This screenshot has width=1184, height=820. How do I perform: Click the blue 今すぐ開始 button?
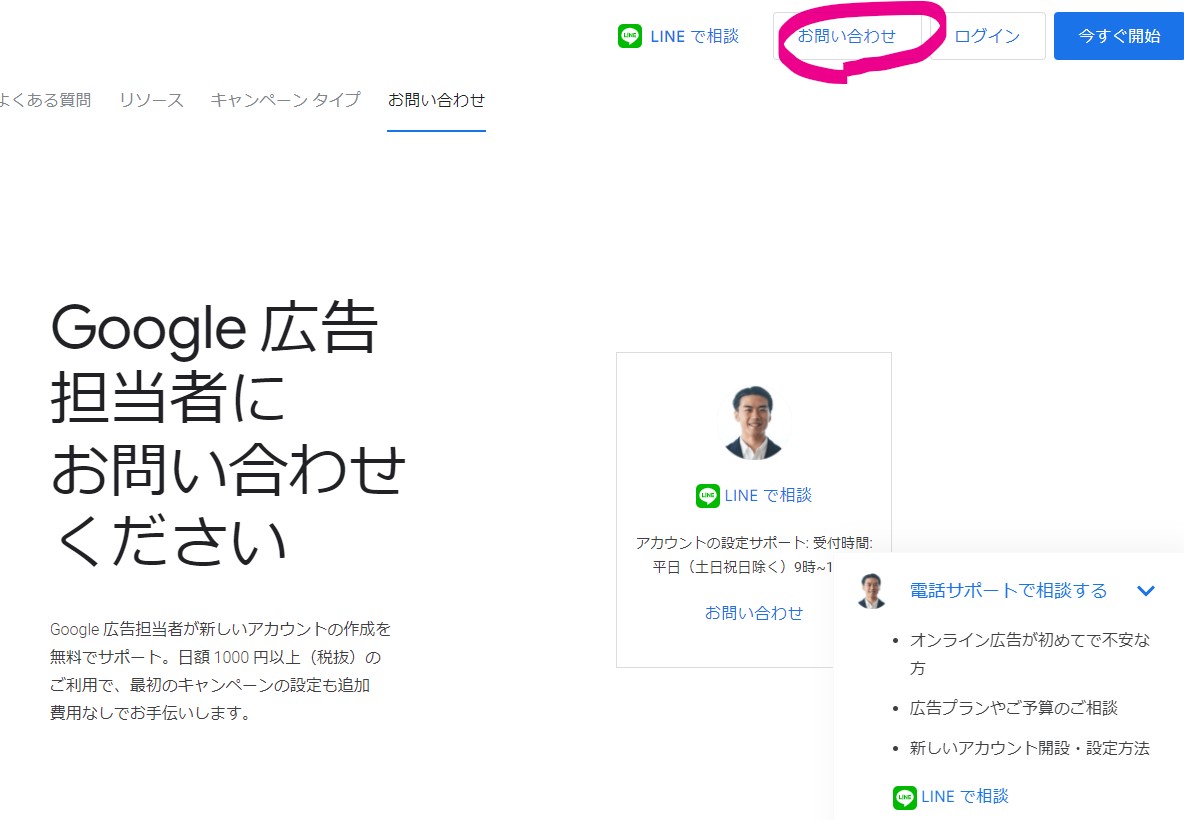coord(1118,35)
